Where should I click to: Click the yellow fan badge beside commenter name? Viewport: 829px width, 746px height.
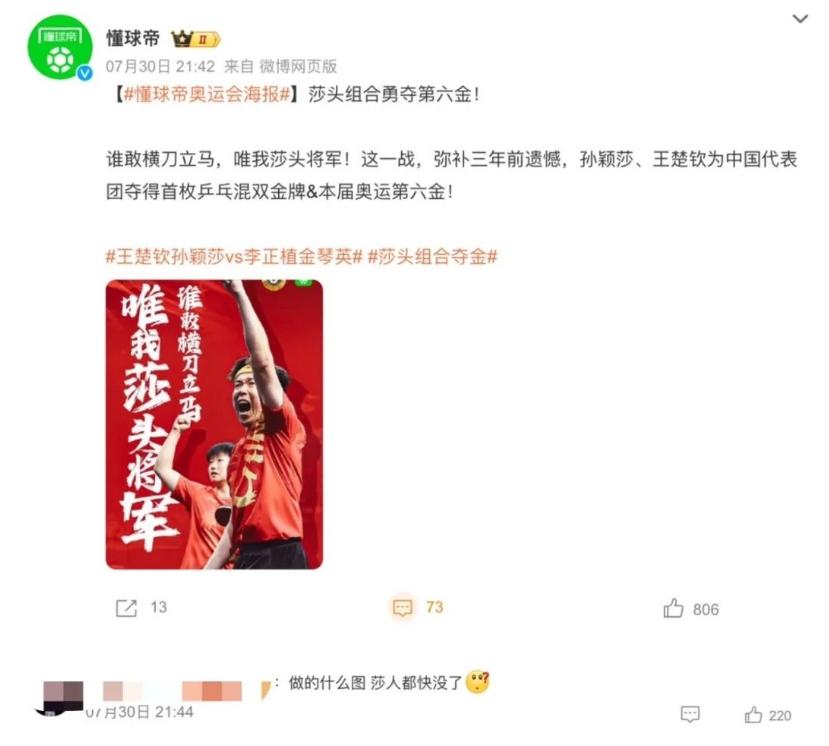pyautogui.click(x=266, y=690)
